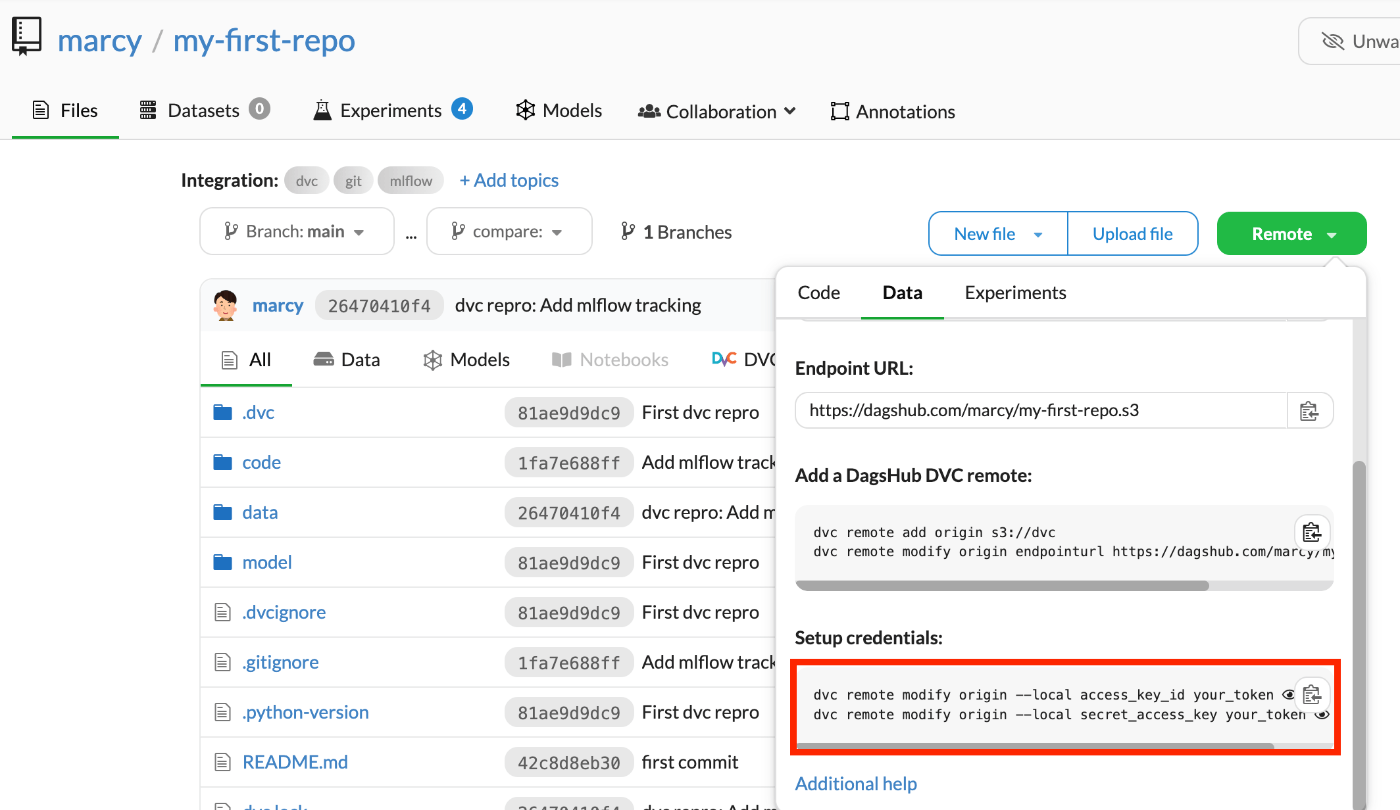Click the first commit message on README.md row

tap(690, 762)
